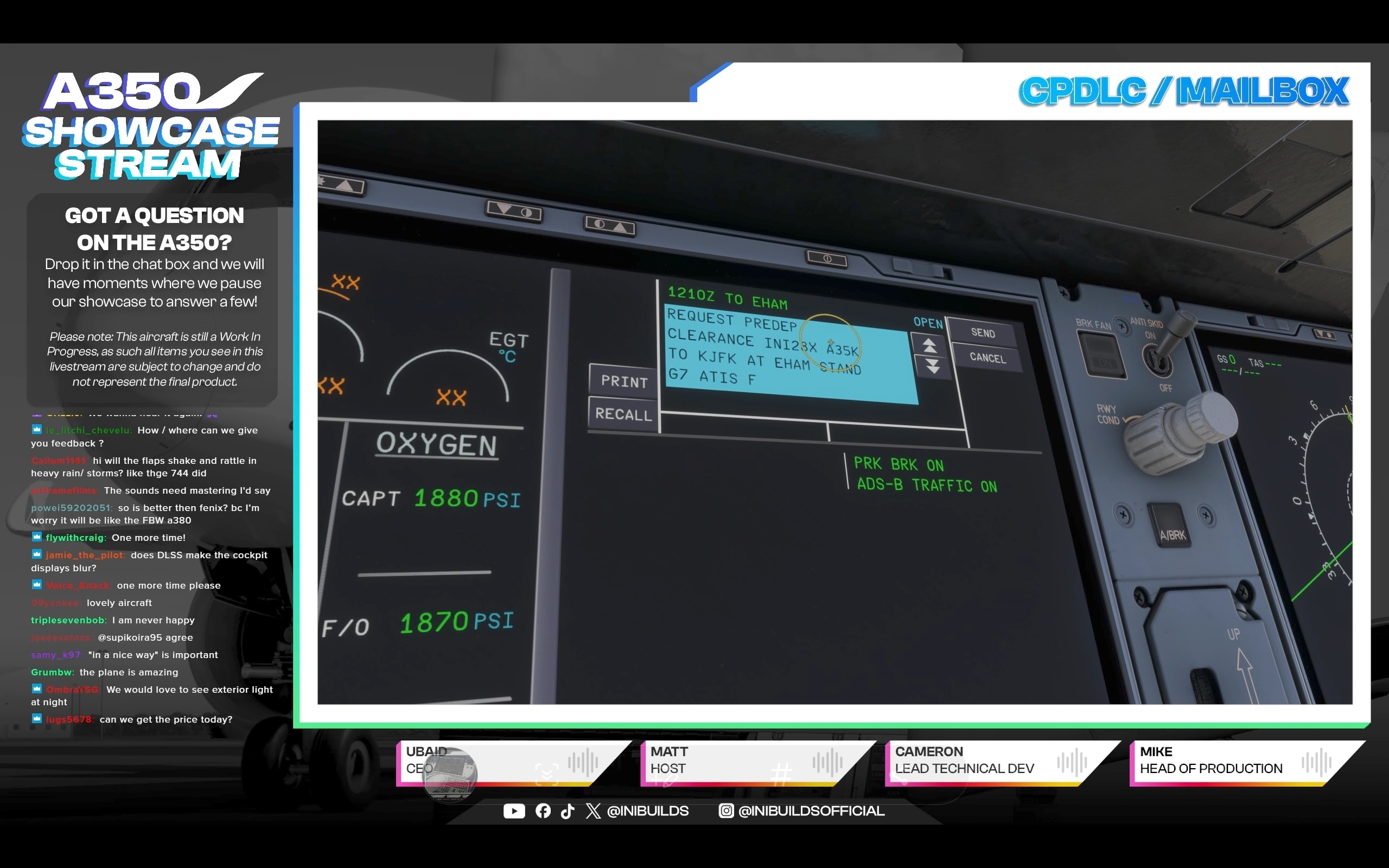Click the CPDLC / MAILBOX title banner
This screenshot has height=868, width=1389.
pyautogui.click(x=1184, y=91)
